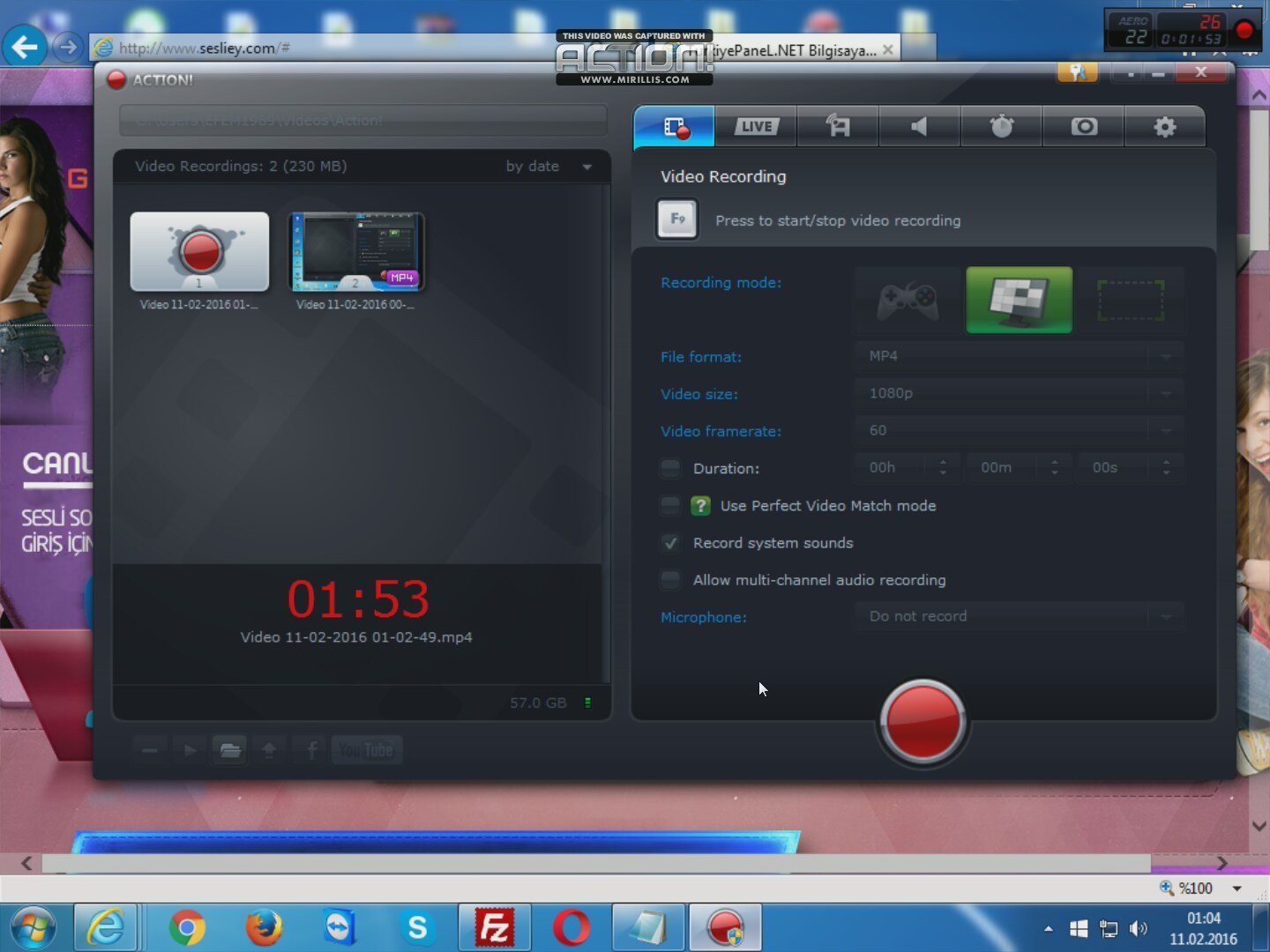Screen dimensions: 1270x952
Task: Click the Action! red logo in title bar
Action: point(116,79)
